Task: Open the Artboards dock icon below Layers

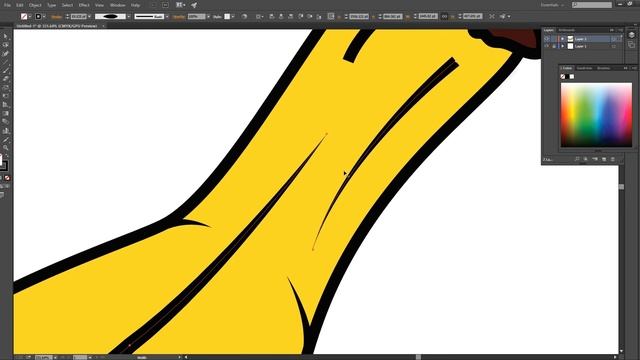Action: 631,44
